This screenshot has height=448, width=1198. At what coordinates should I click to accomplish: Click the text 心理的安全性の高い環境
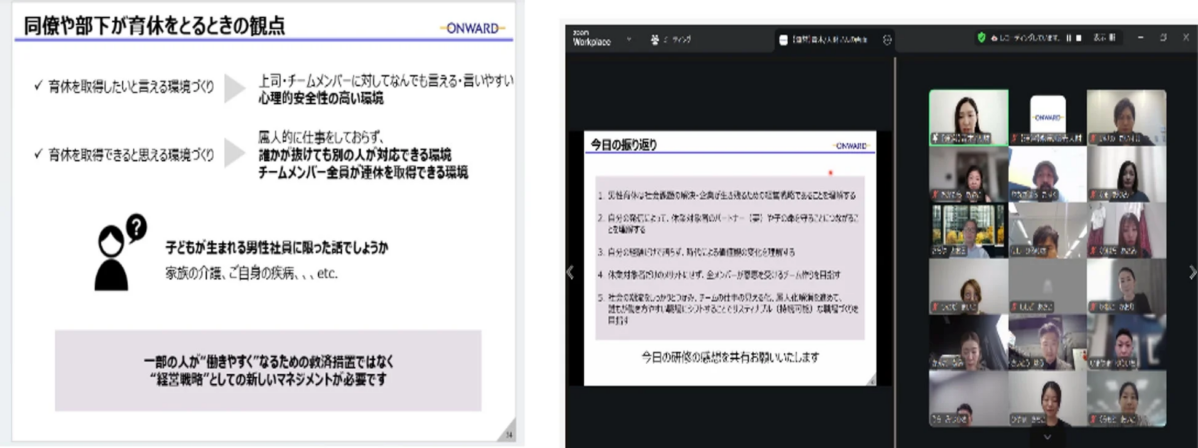tap(321, 100)
